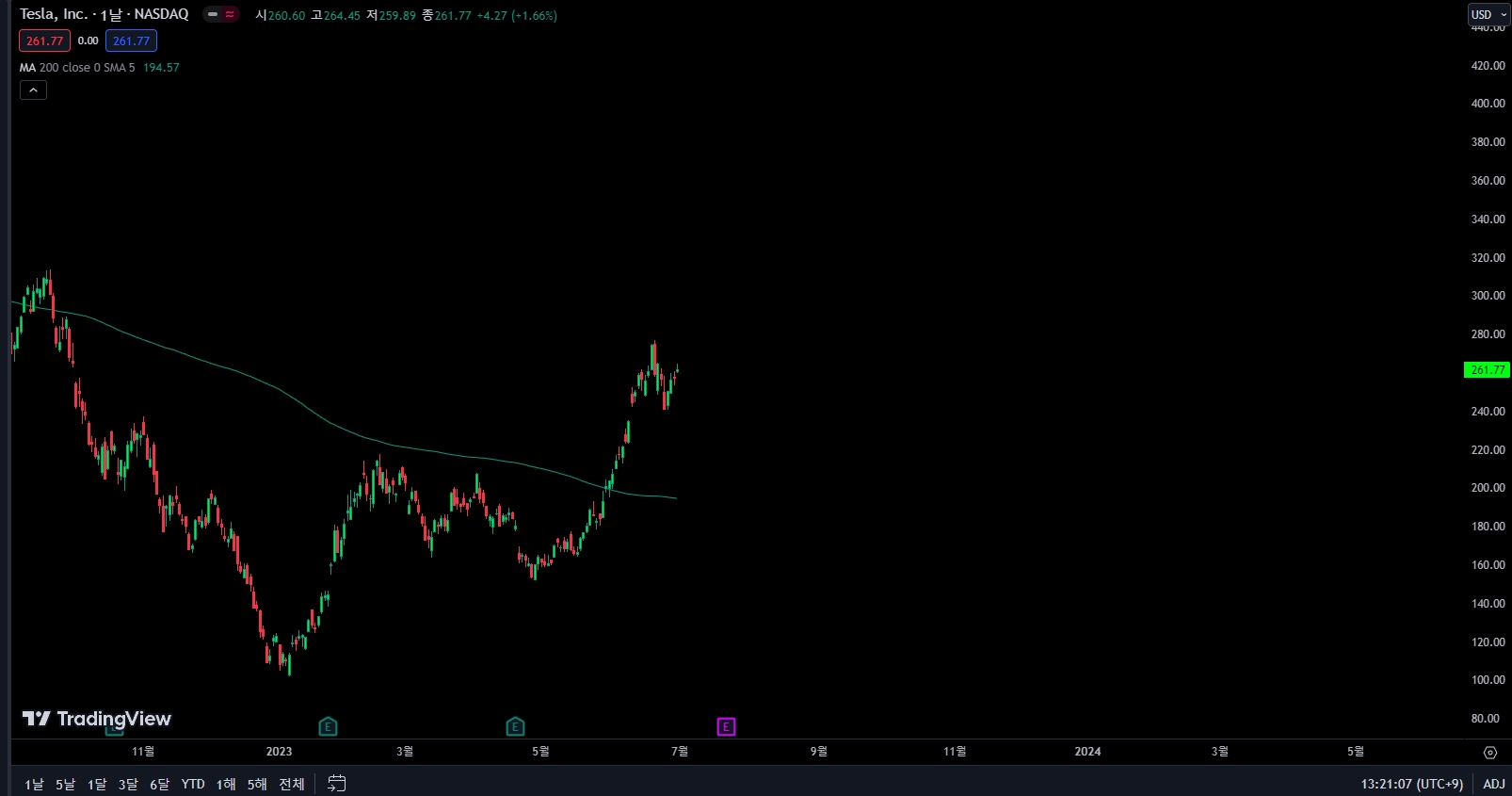Select the 6달 date range
The width and height of the screenshot is (1512, 796).
click(x=159, y=784)
